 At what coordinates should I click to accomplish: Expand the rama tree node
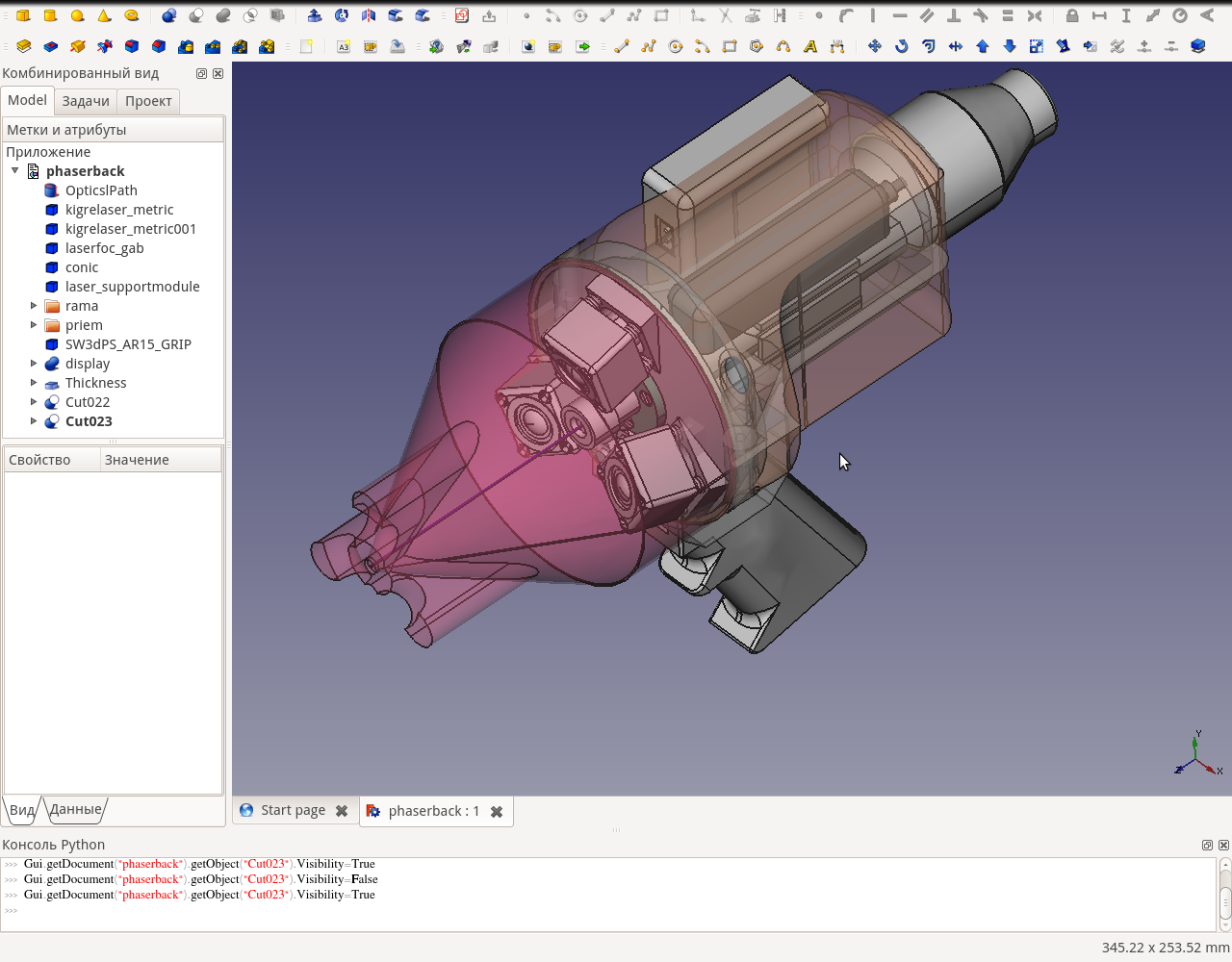(x=34, y=305)
